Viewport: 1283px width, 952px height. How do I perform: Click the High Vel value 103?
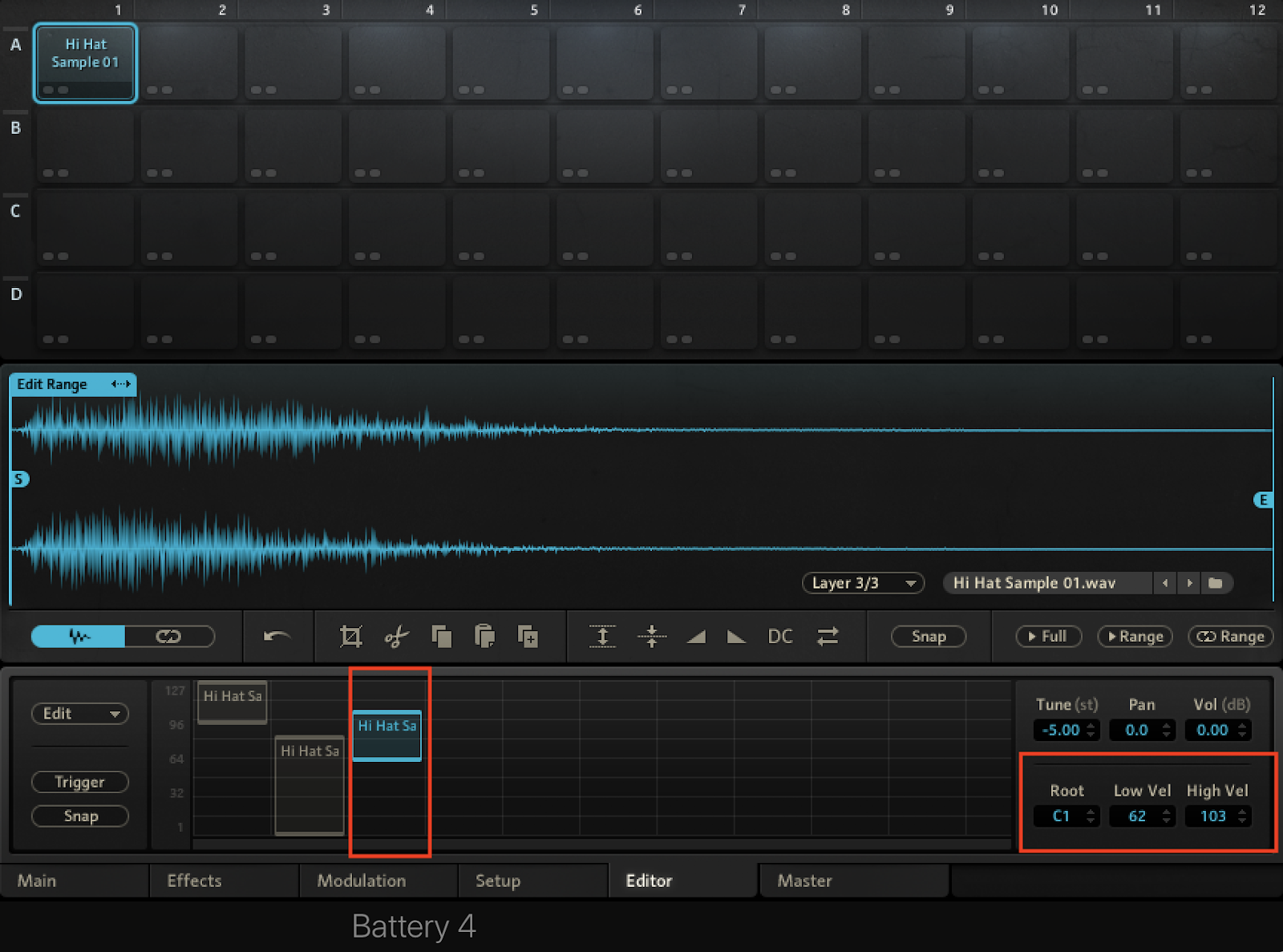click(x=1212, y=816)
